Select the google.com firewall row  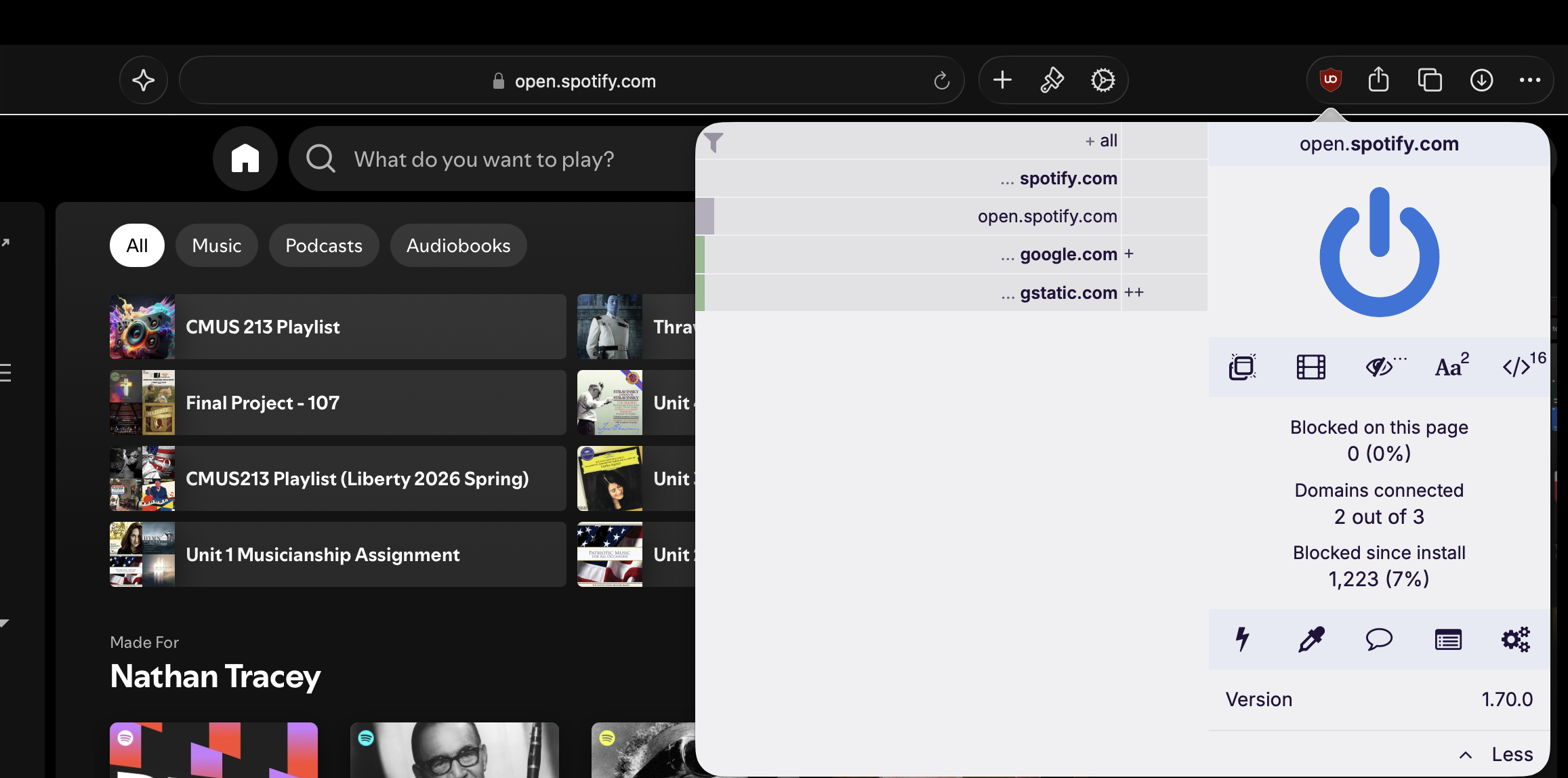point(951,254)
